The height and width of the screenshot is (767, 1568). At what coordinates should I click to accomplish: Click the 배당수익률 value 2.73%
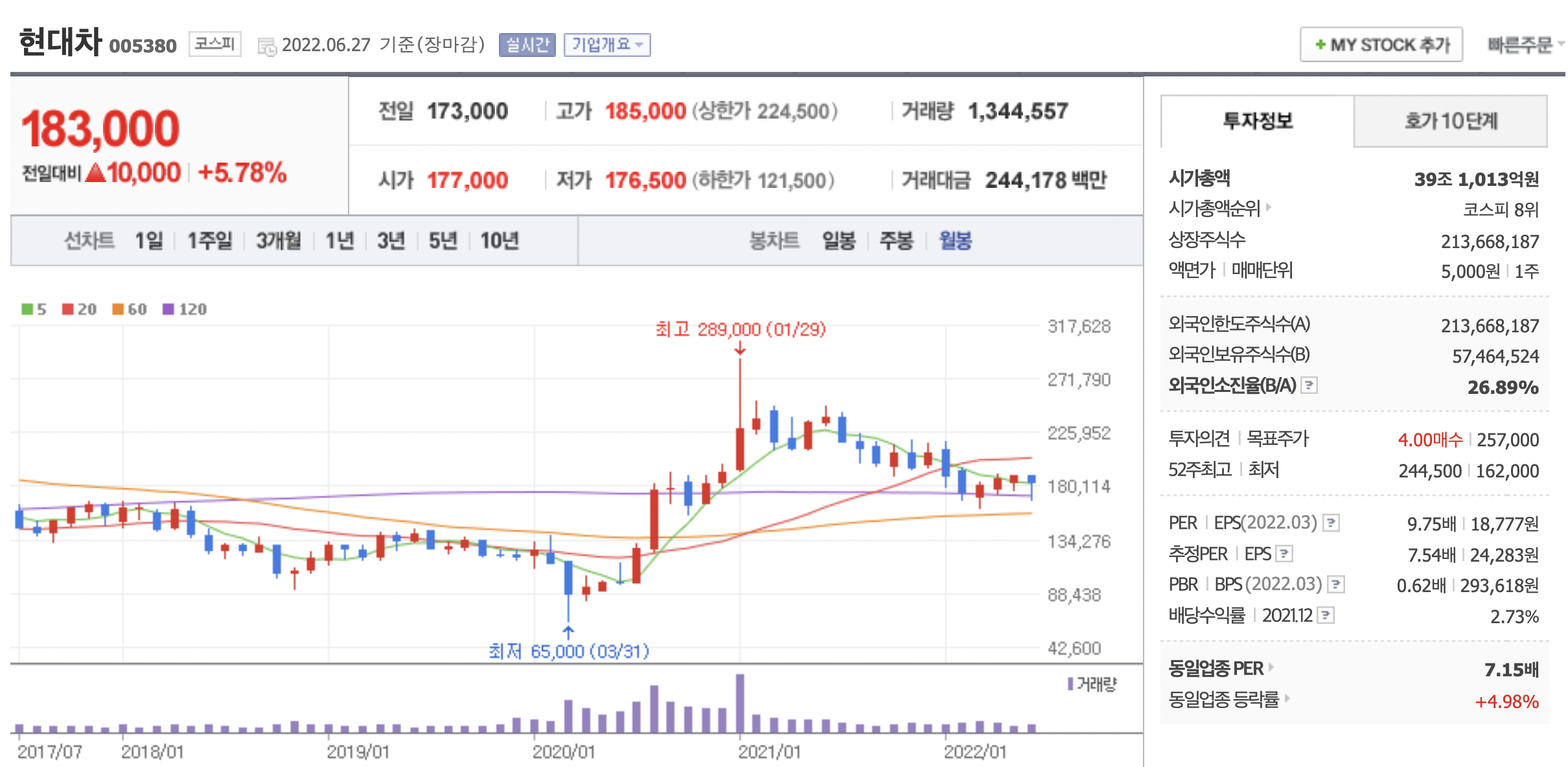click(x=1514, y=617)
